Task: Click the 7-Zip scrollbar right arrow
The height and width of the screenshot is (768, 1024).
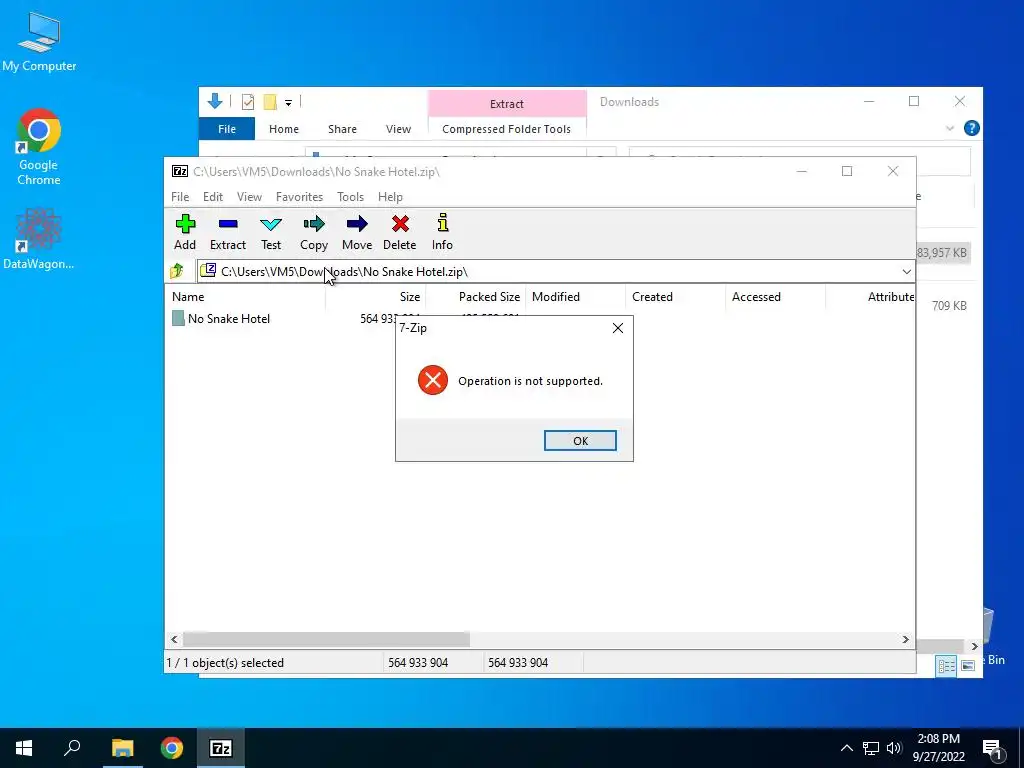Action: (x=905, y=639)
